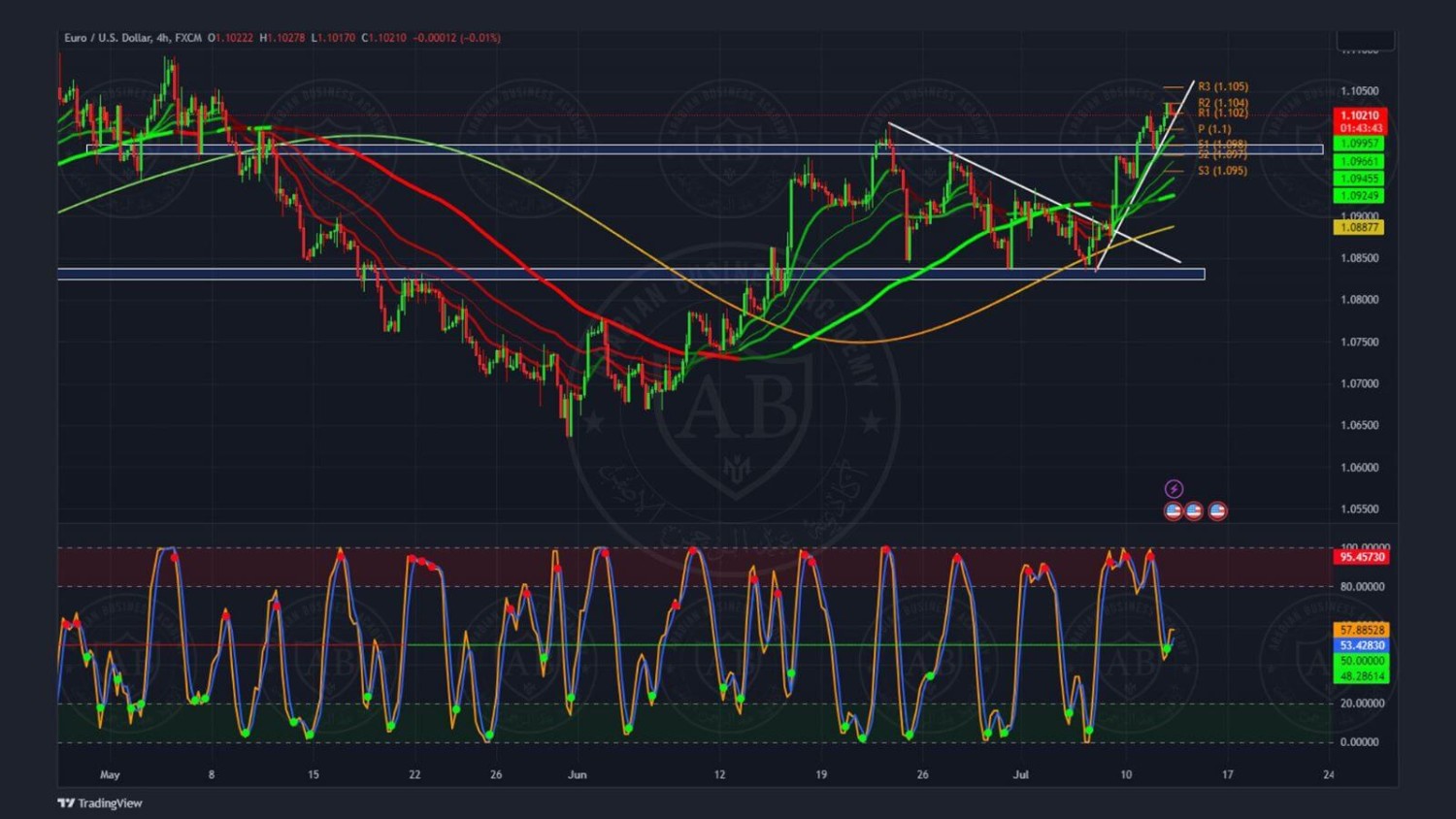
Task: Click the red current price tag 1.10210
Action: point(1360,115)
